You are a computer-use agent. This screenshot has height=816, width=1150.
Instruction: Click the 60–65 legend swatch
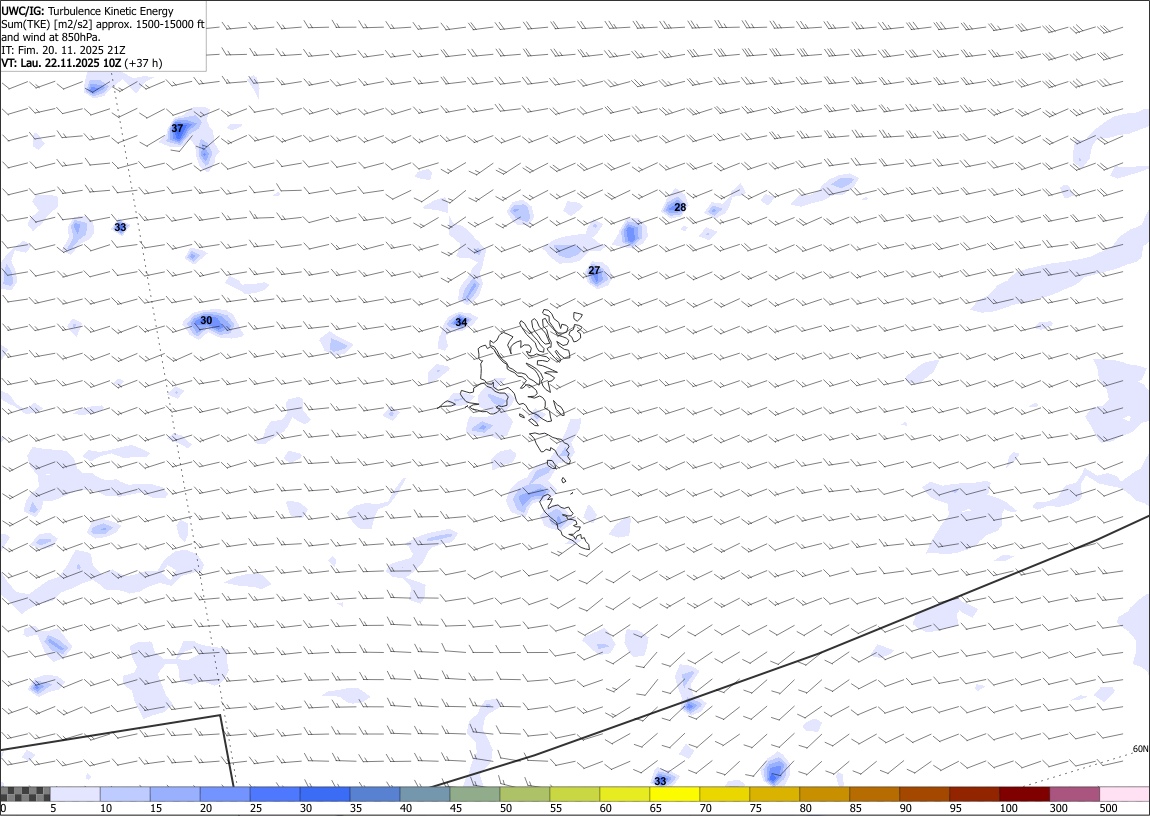click(625, 794)
